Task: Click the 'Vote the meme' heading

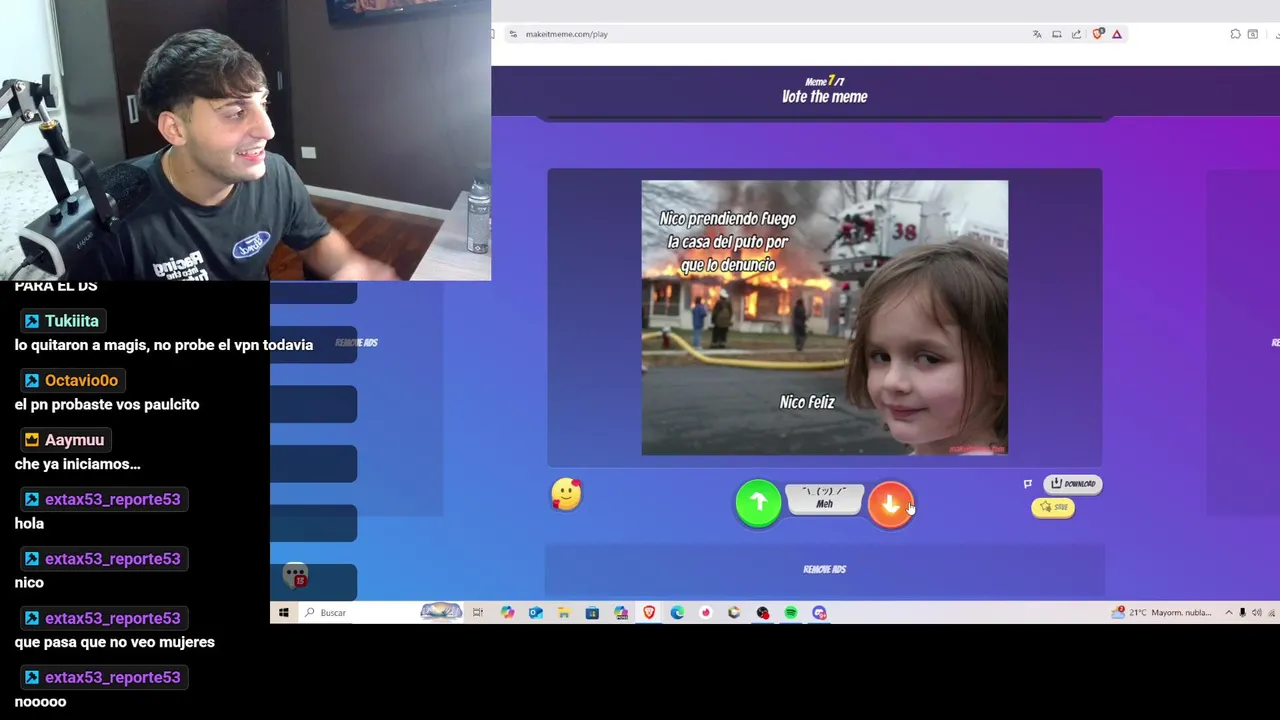Action: point(824,97)
